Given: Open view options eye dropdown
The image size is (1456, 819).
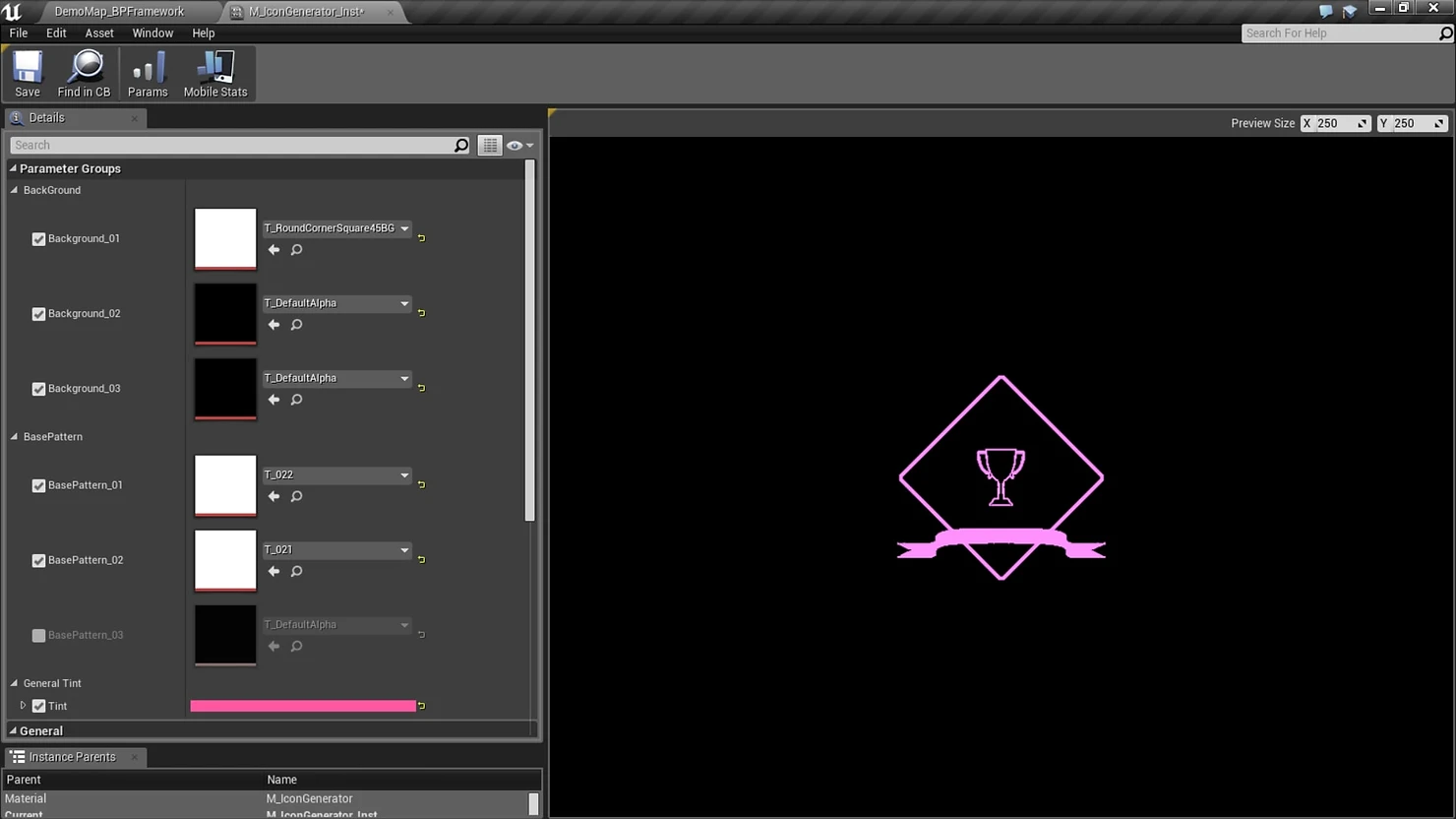Looking at the screenshot, I should (519, 145).
